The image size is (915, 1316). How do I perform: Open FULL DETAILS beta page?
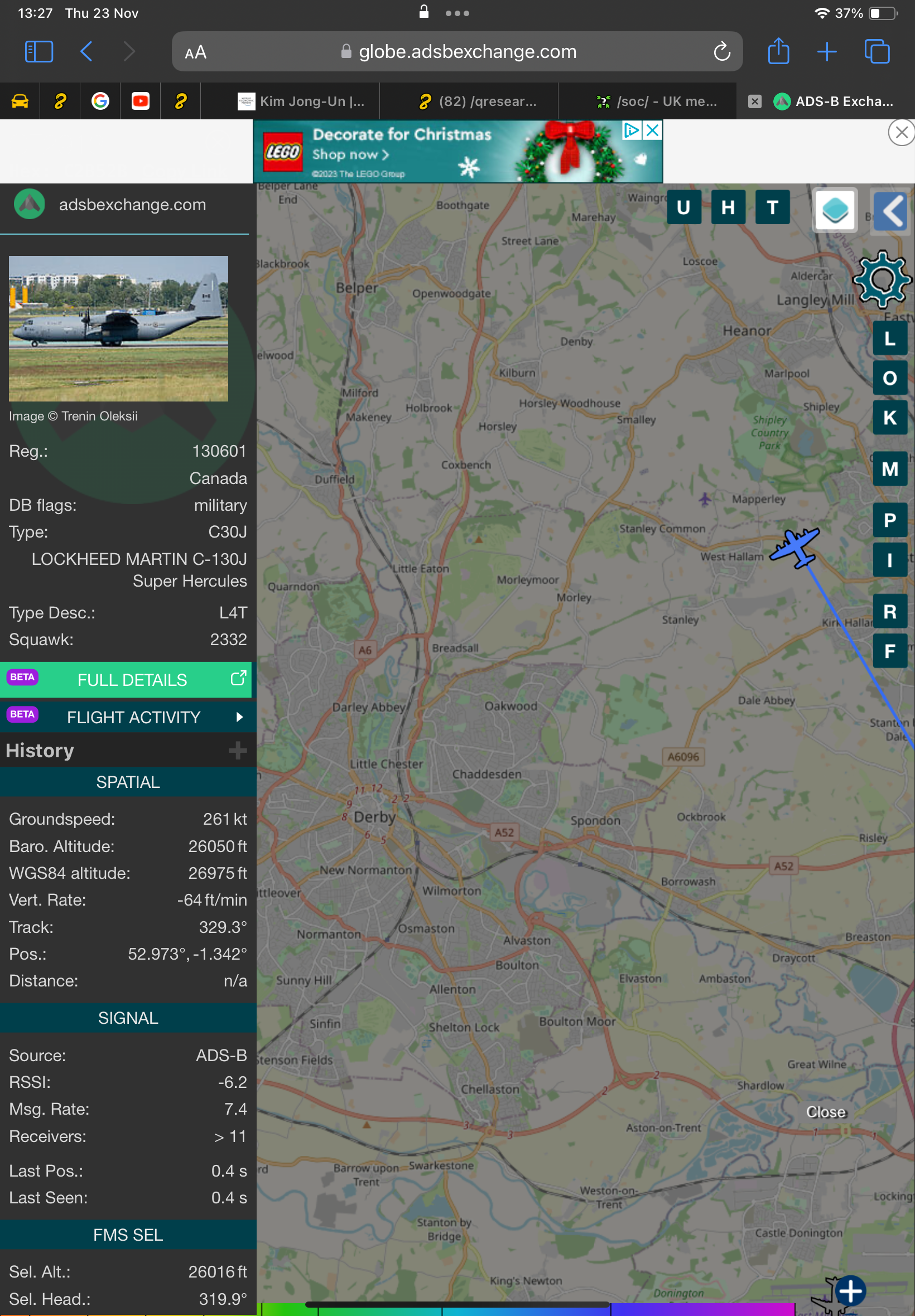click(126, 680)
